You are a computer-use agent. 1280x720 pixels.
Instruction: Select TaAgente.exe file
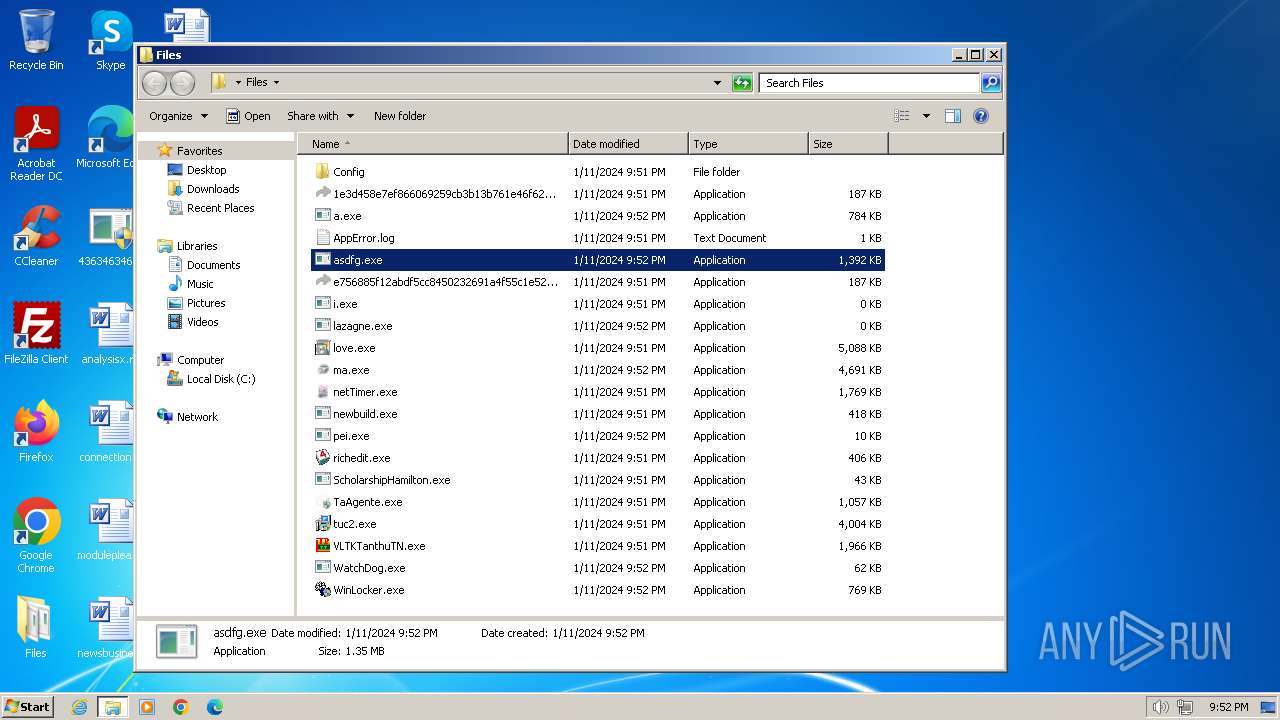click(598, 502)
